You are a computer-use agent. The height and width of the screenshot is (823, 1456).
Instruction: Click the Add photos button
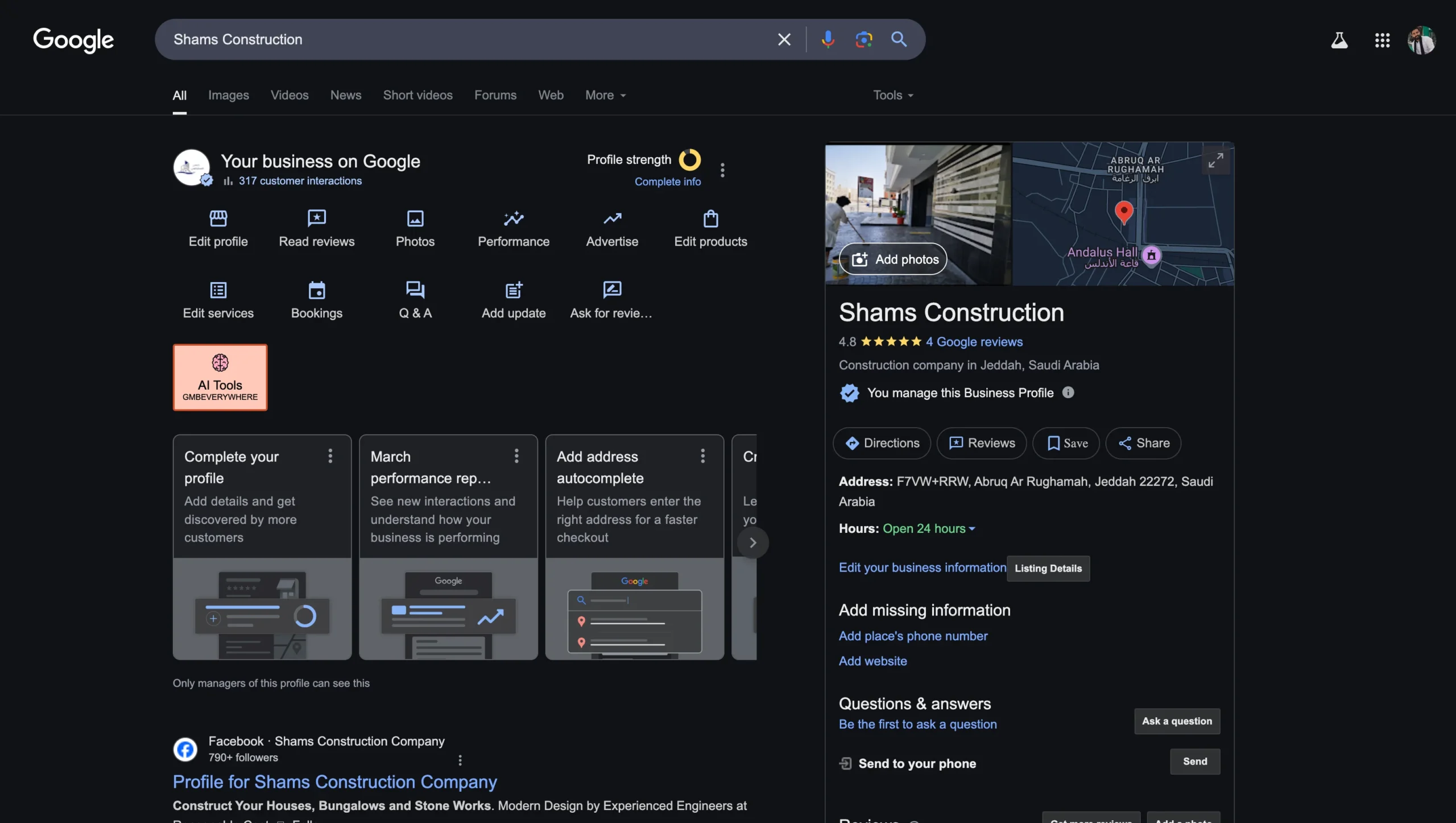click(x=893, y=259)
